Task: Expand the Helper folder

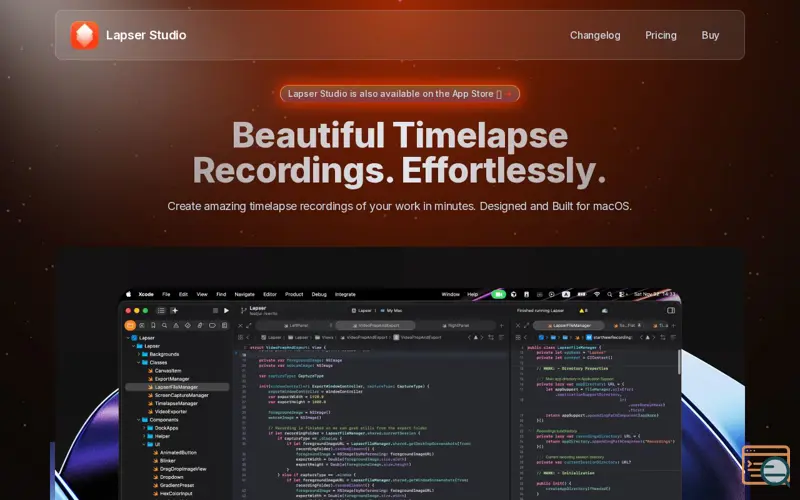Action: [x=144, y=436]
